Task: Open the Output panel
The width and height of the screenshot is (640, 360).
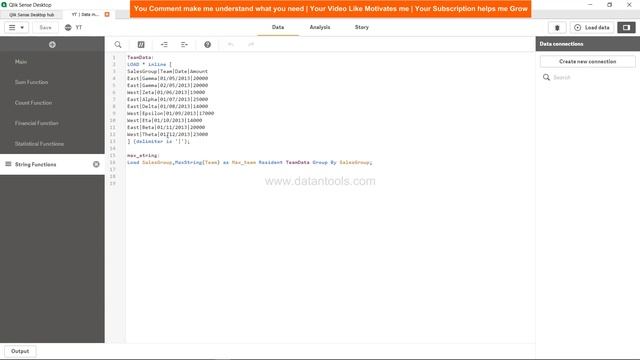Action: pyautogui.click(x=20, y=351)
